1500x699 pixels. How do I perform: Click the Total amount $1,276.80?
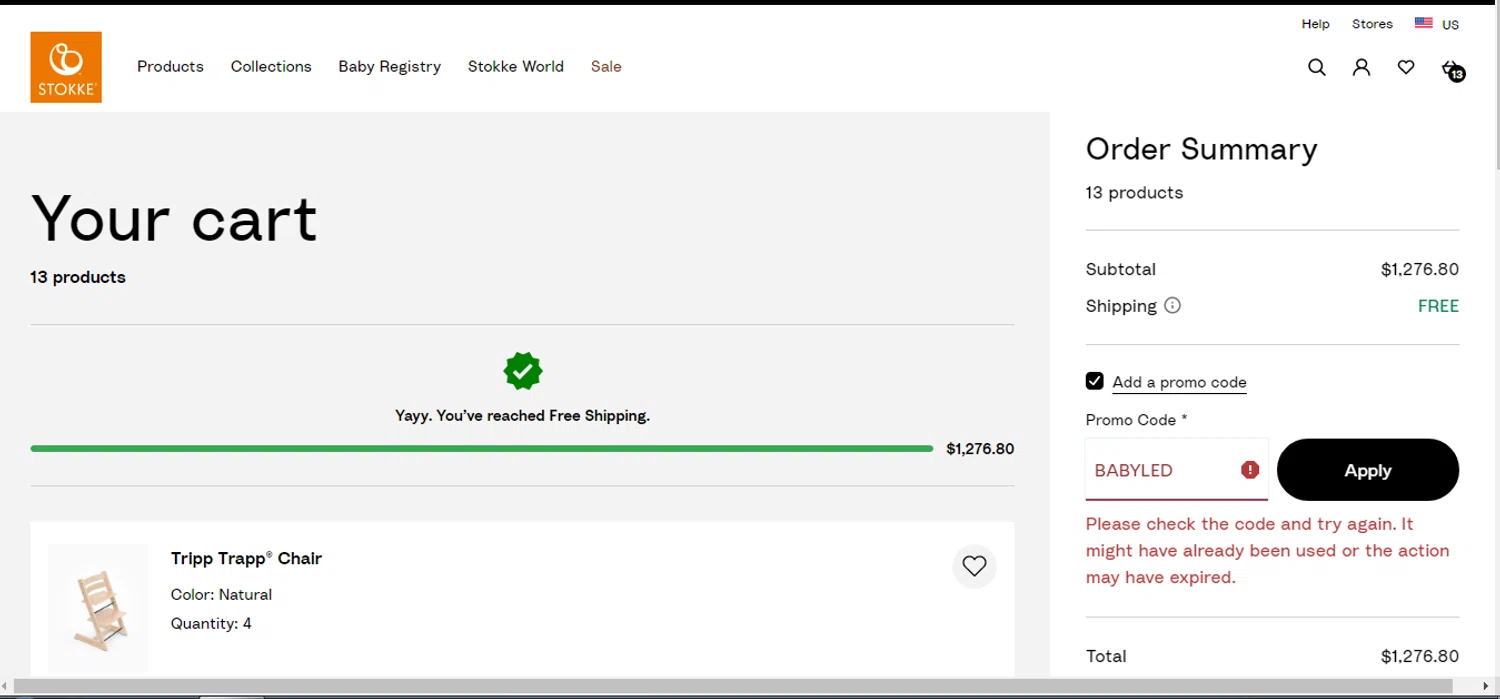point(1420,656)
